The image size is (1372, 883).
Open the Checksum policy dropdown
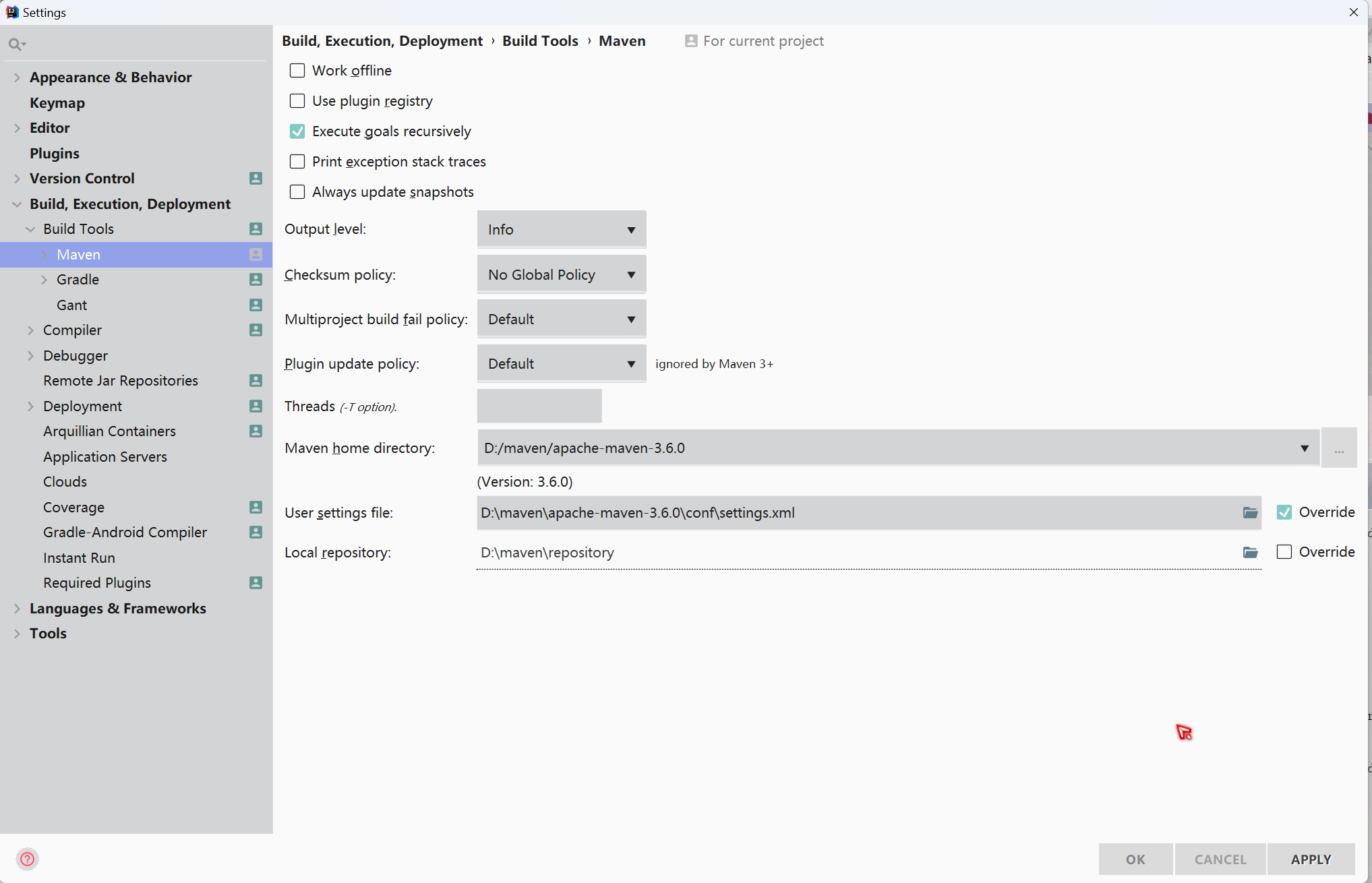[x=561, y=275]
